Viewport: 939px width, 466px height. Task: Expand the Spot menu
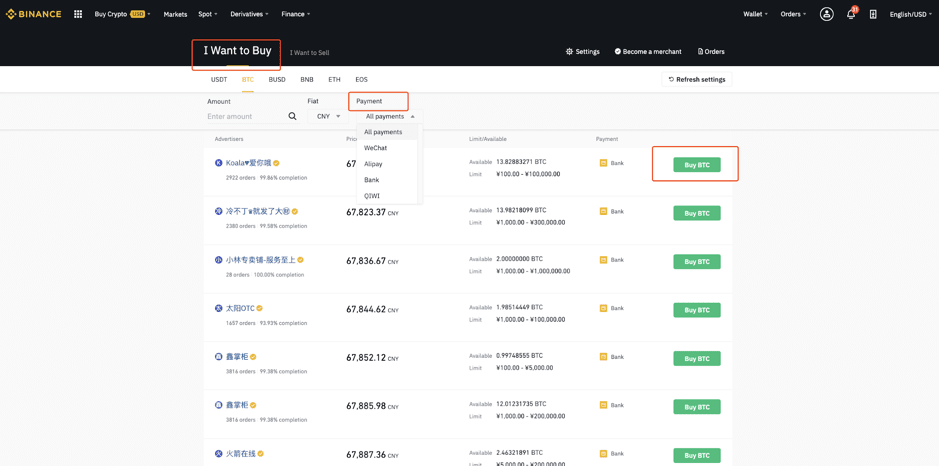pyautogui.click(x=208, y=14)
